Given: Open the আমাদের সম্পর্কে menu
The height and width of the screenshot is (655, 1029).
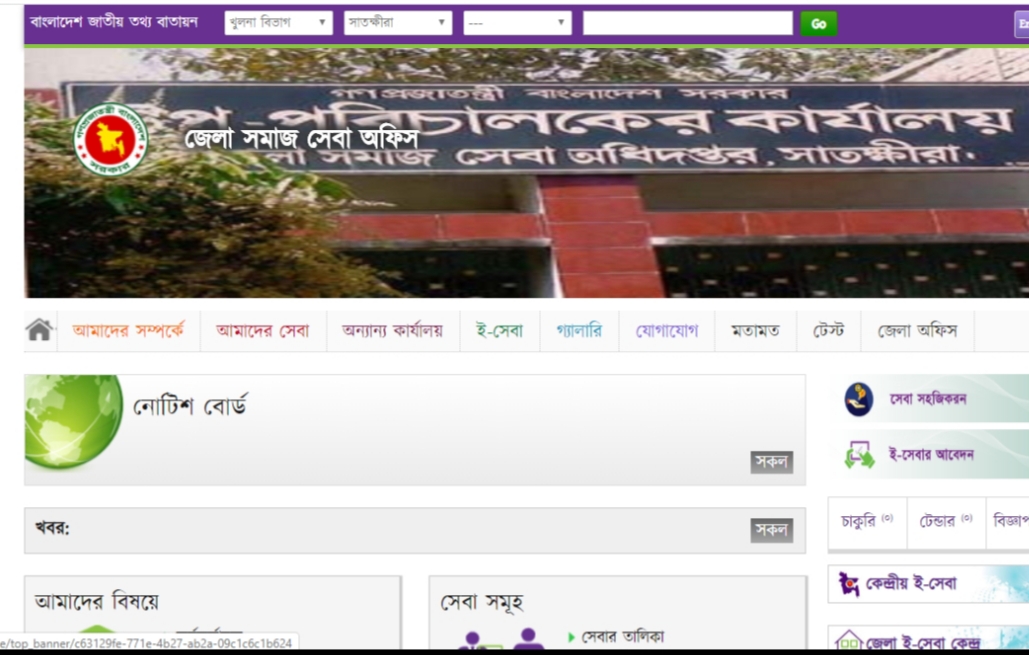Looking at the screenshot, I should pyautogui.click(x=128, y=331).
